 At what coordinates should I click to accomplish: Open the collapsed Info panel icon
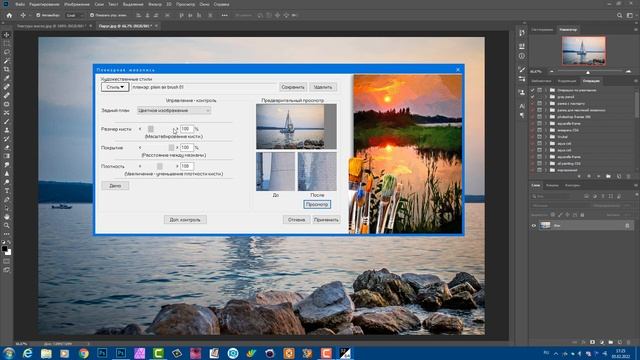tap(522, 56)
